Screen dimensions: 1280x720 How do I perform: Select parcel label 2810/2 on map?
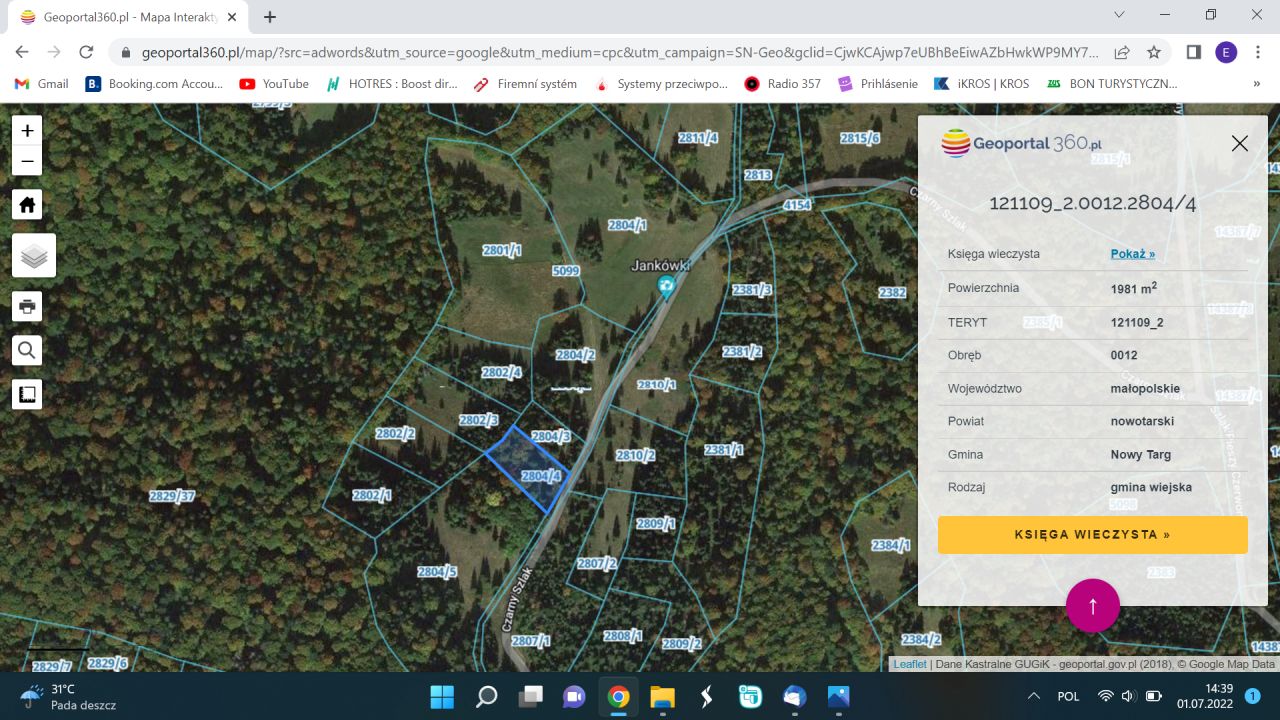click(635, 455)
